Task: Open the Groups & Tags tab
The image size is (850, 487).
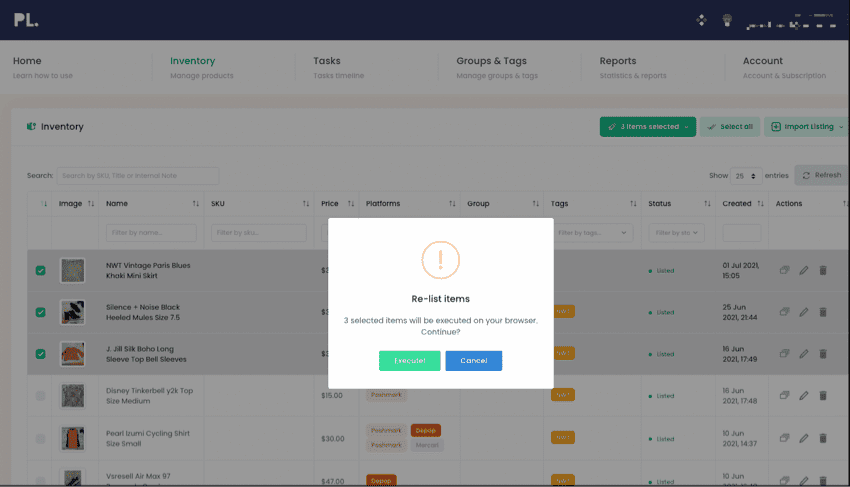Action: coord(497,67)
